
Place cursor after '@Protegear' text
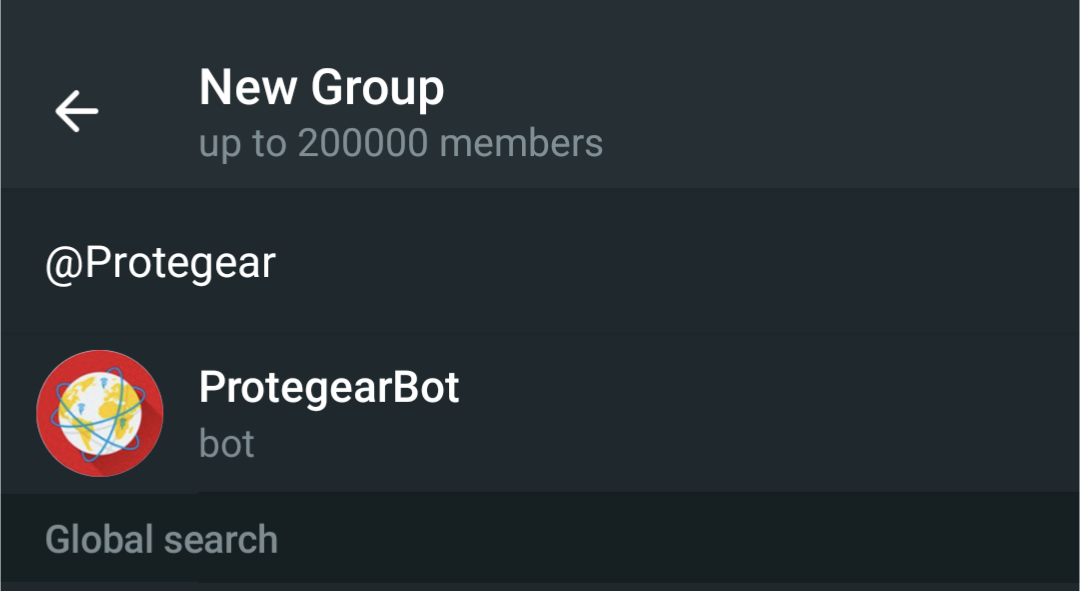click(277, 263)
